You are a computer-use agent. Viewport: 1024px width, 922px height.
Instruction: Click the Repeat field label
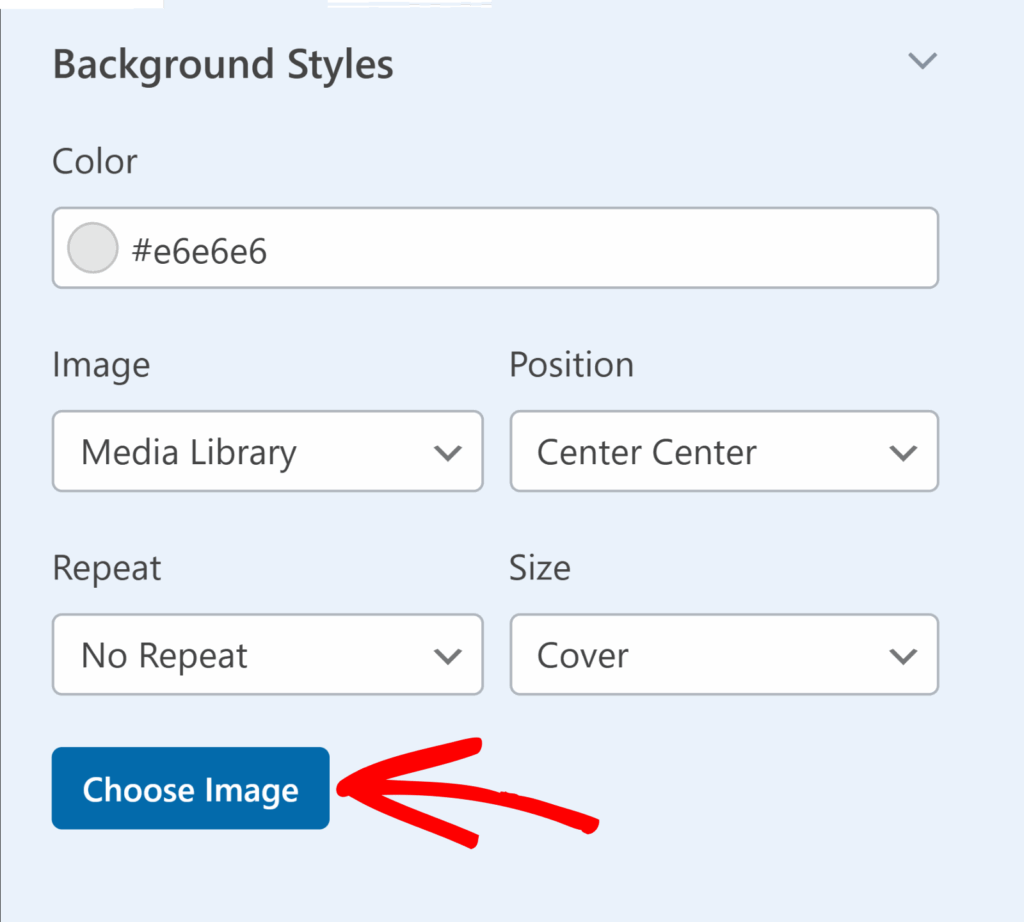[x=106, y=569]
